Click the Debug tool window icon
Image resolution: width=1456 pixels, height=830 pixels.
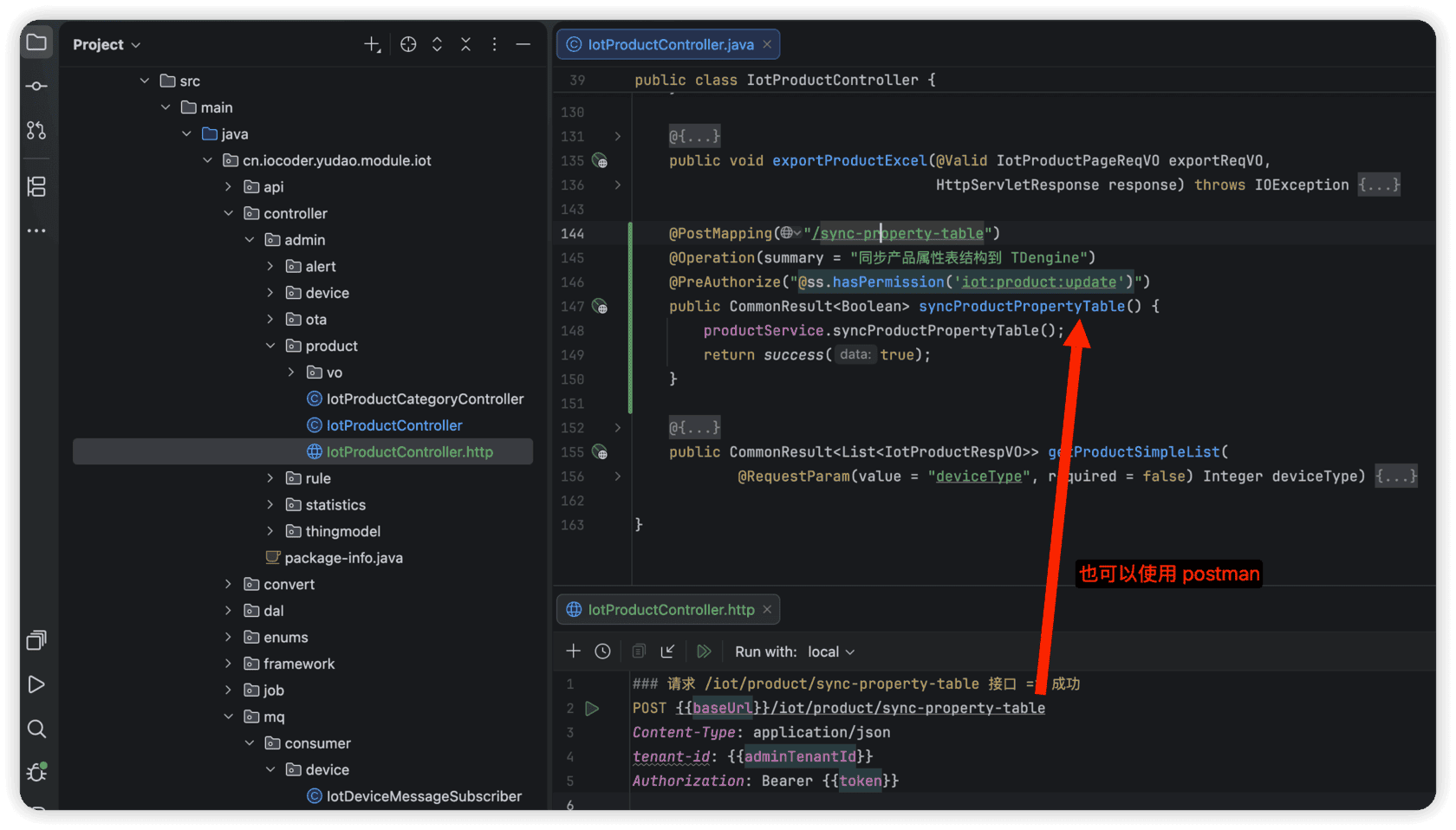coord(36,772)
